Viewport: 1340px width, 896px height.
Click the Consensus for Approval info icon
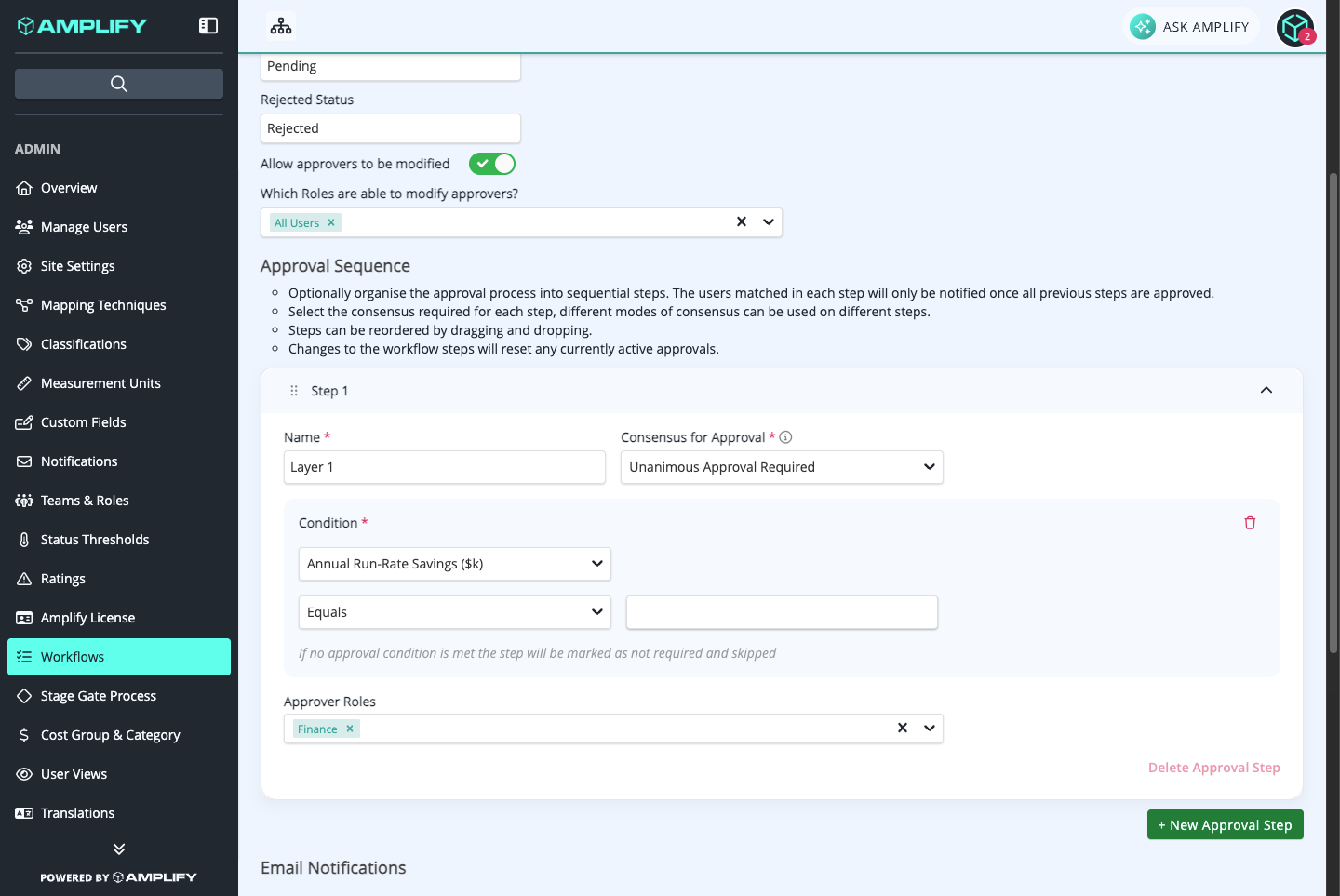tap(785, 437)
